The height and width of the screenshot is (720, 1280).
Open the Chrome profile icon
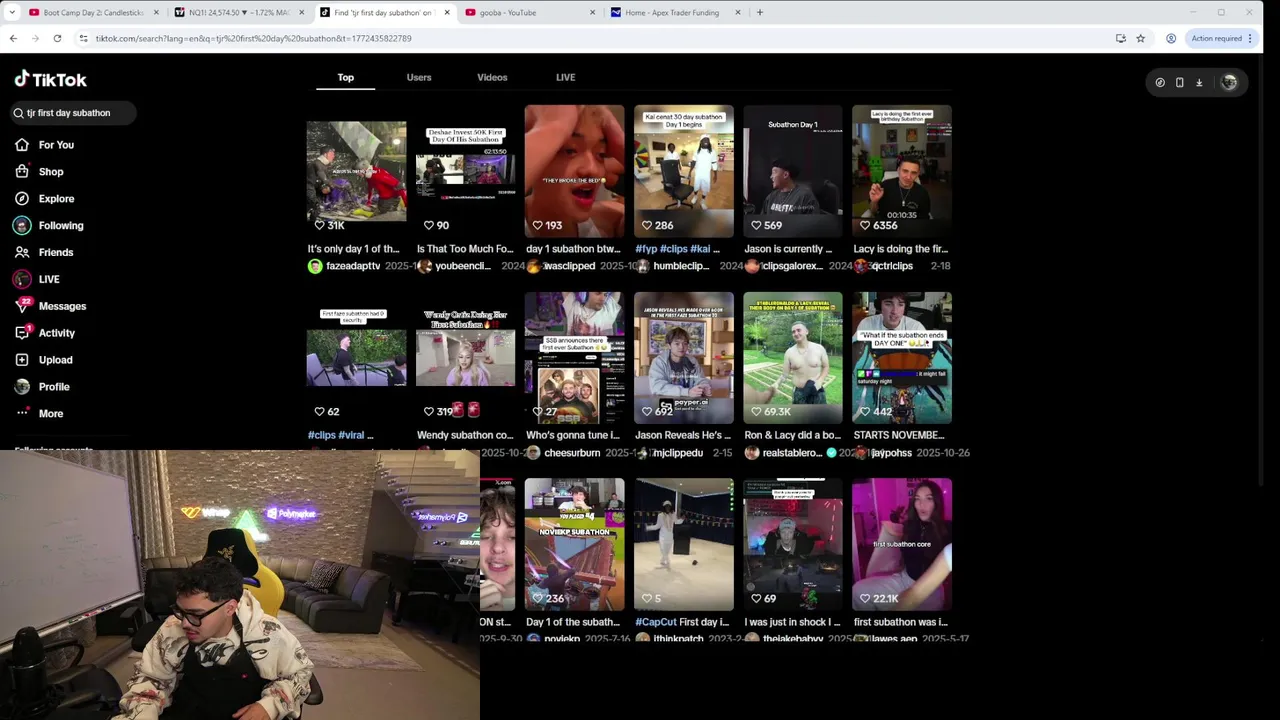coord(1171,38)
